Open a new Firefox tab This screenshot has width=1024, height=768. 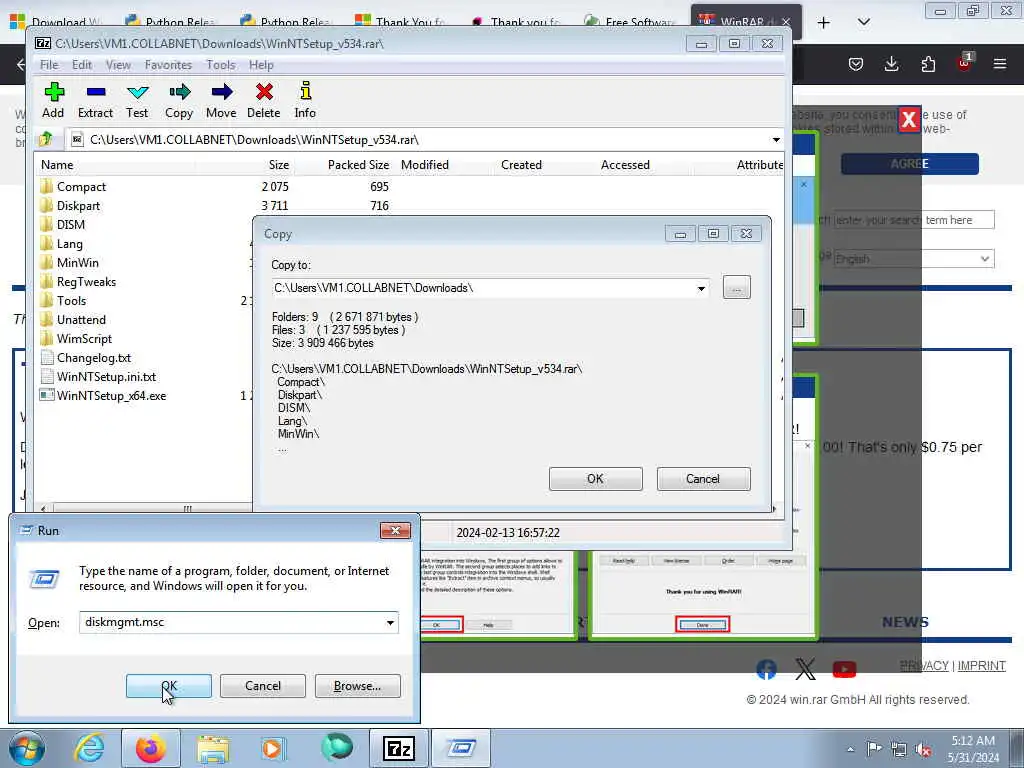tap(824, 22)
